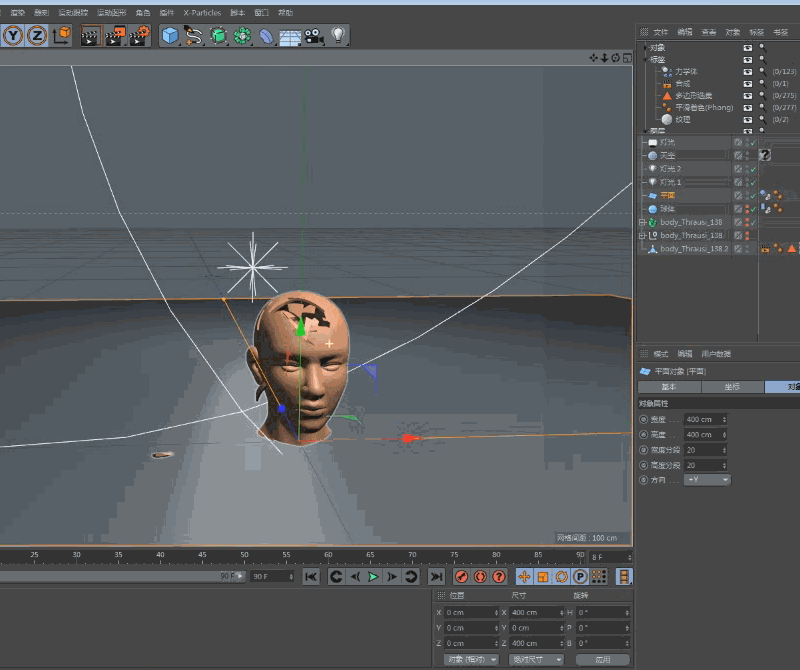Open attribute manager 用户数据 menu
The image size is (800, 670).
point(716,354)
